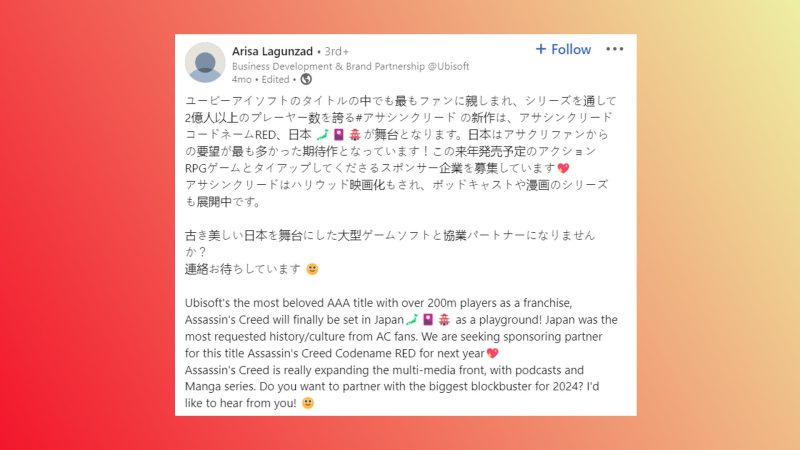Viewport: 800px width, 450px height.
Task: Click the Business Development & Brand Partnership headline
Action: pos(351,66)
